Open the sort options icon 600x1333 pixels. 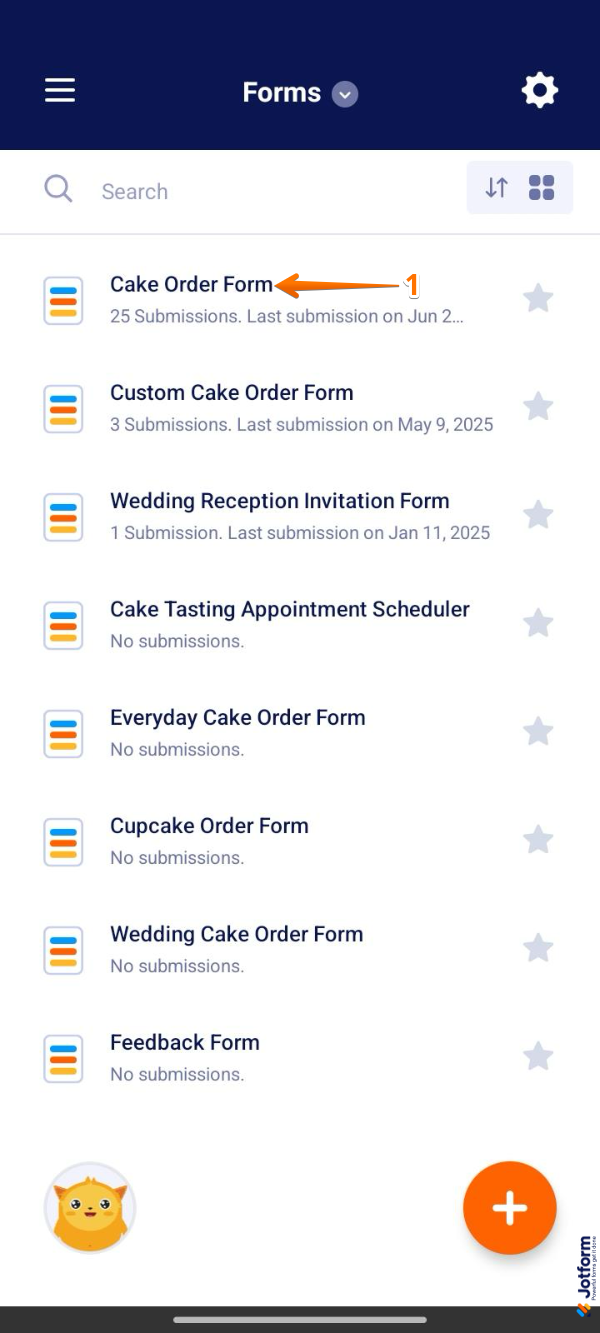[497, 187]
